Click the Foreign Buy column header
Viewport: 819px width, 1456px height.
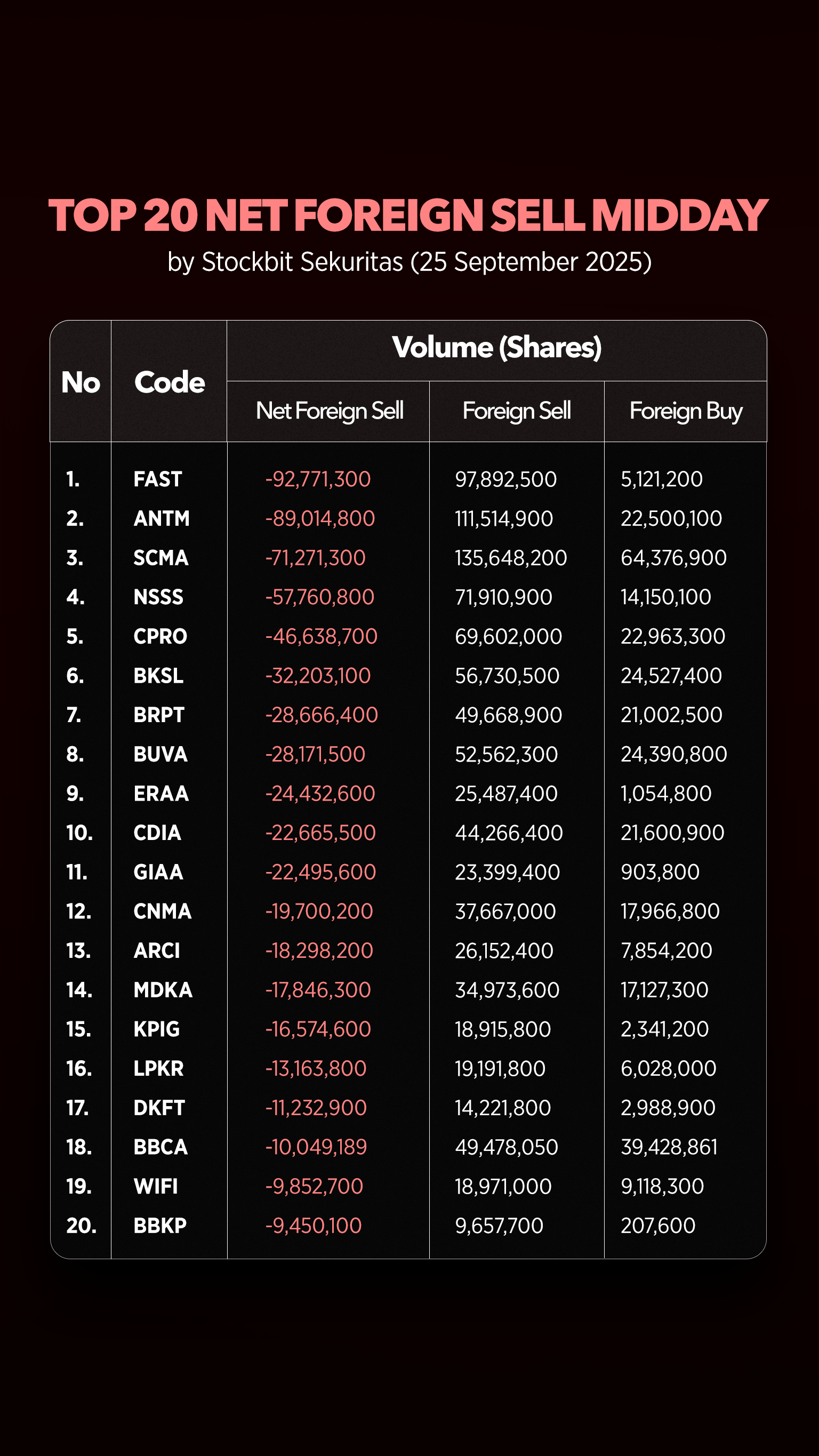[x=686, y=411]
